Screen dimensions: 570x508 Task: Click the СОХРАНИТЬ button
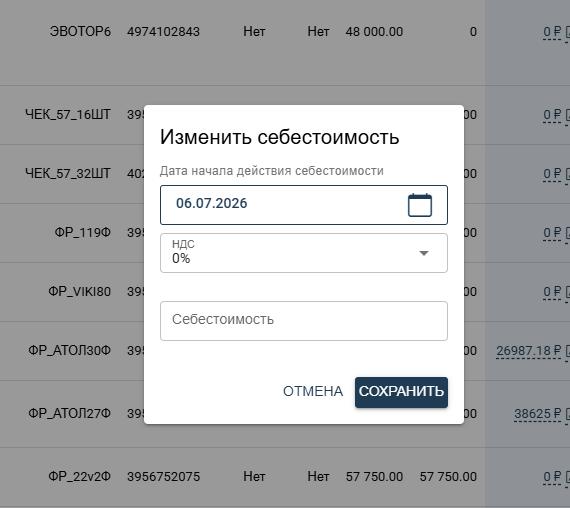(401, 392)
